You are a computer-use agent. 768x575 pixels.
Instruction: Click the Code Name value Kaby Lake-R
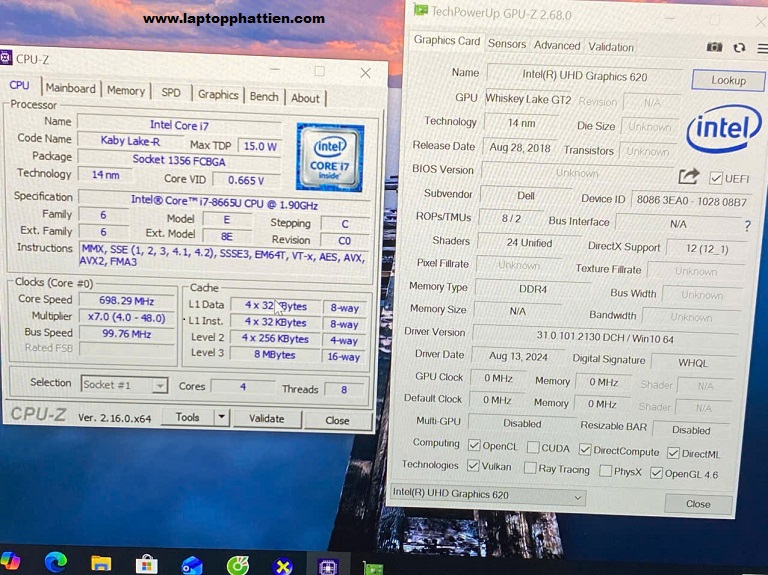(x=130, y=141)
